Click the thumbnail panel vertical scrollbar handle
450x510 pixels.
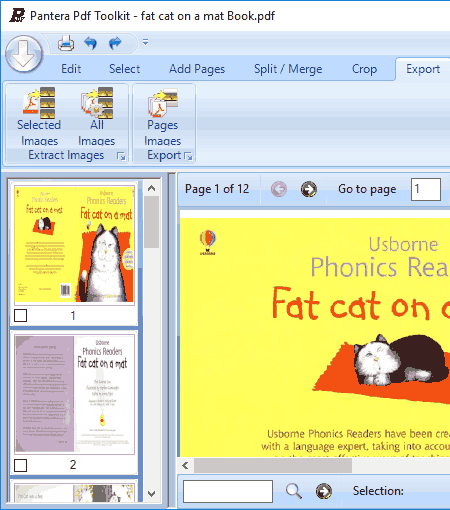(x=152, y=222)
